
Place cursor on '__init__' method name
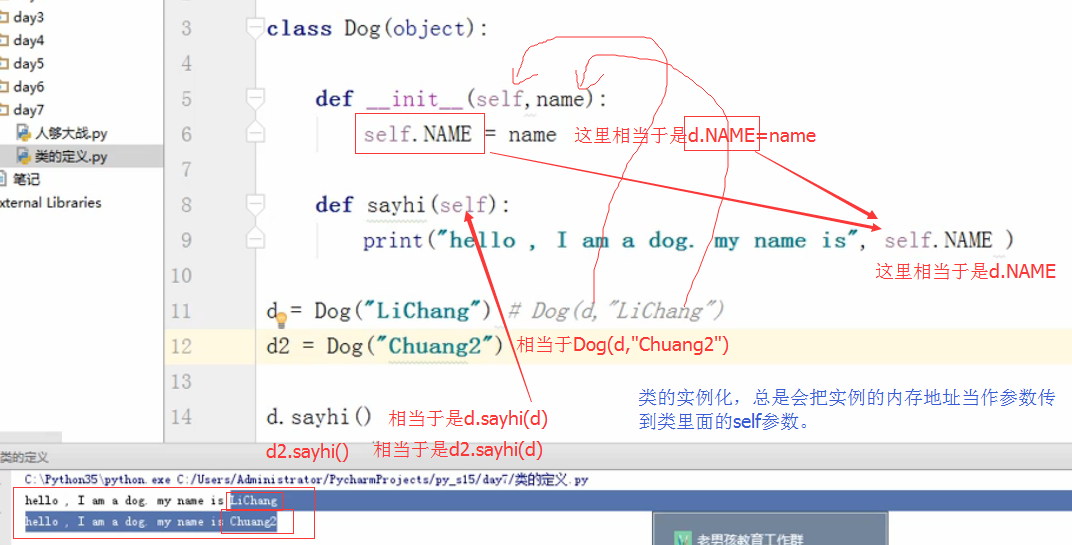[x=415, y=100]
